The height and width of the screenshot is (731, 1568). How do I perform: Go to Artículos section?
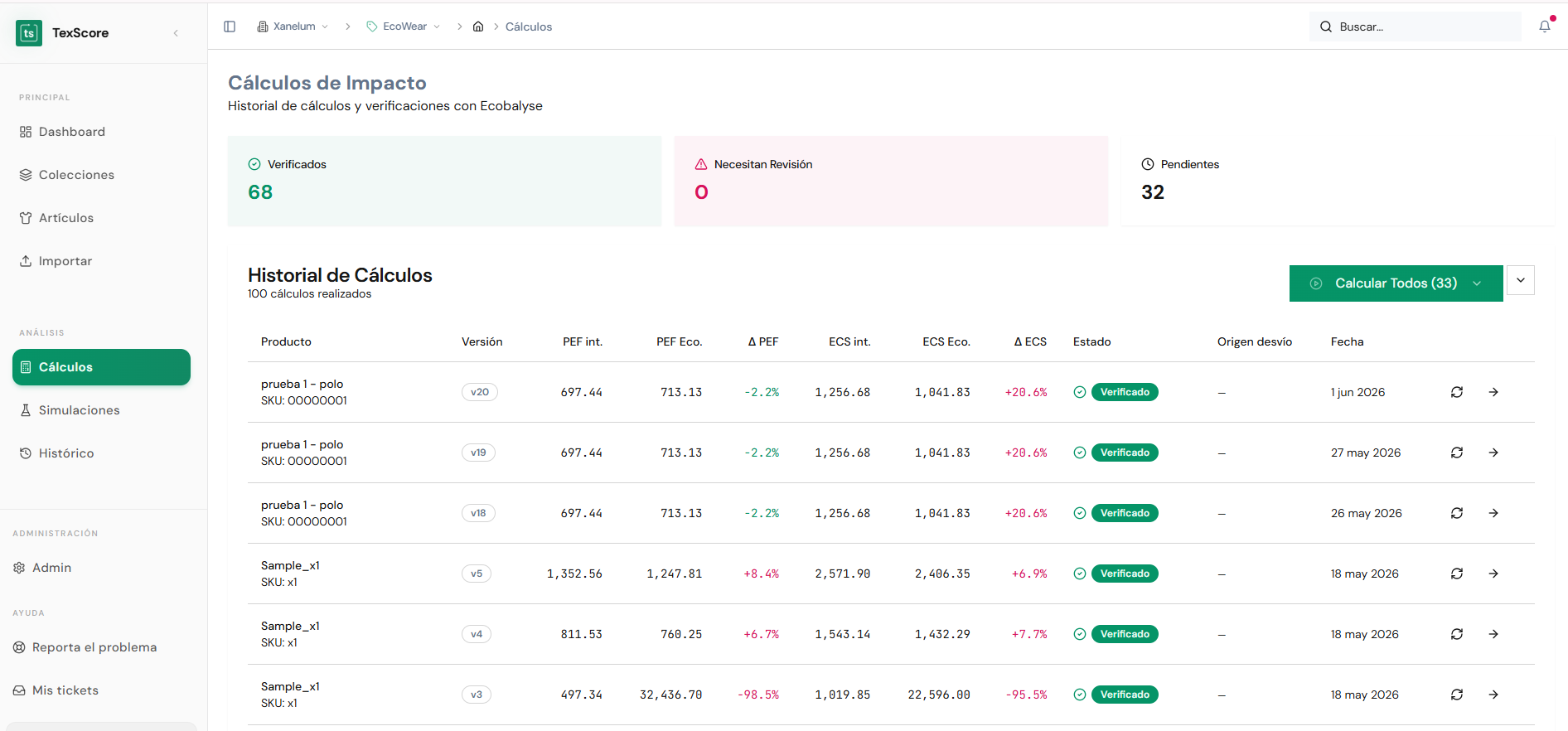[101, 218]
